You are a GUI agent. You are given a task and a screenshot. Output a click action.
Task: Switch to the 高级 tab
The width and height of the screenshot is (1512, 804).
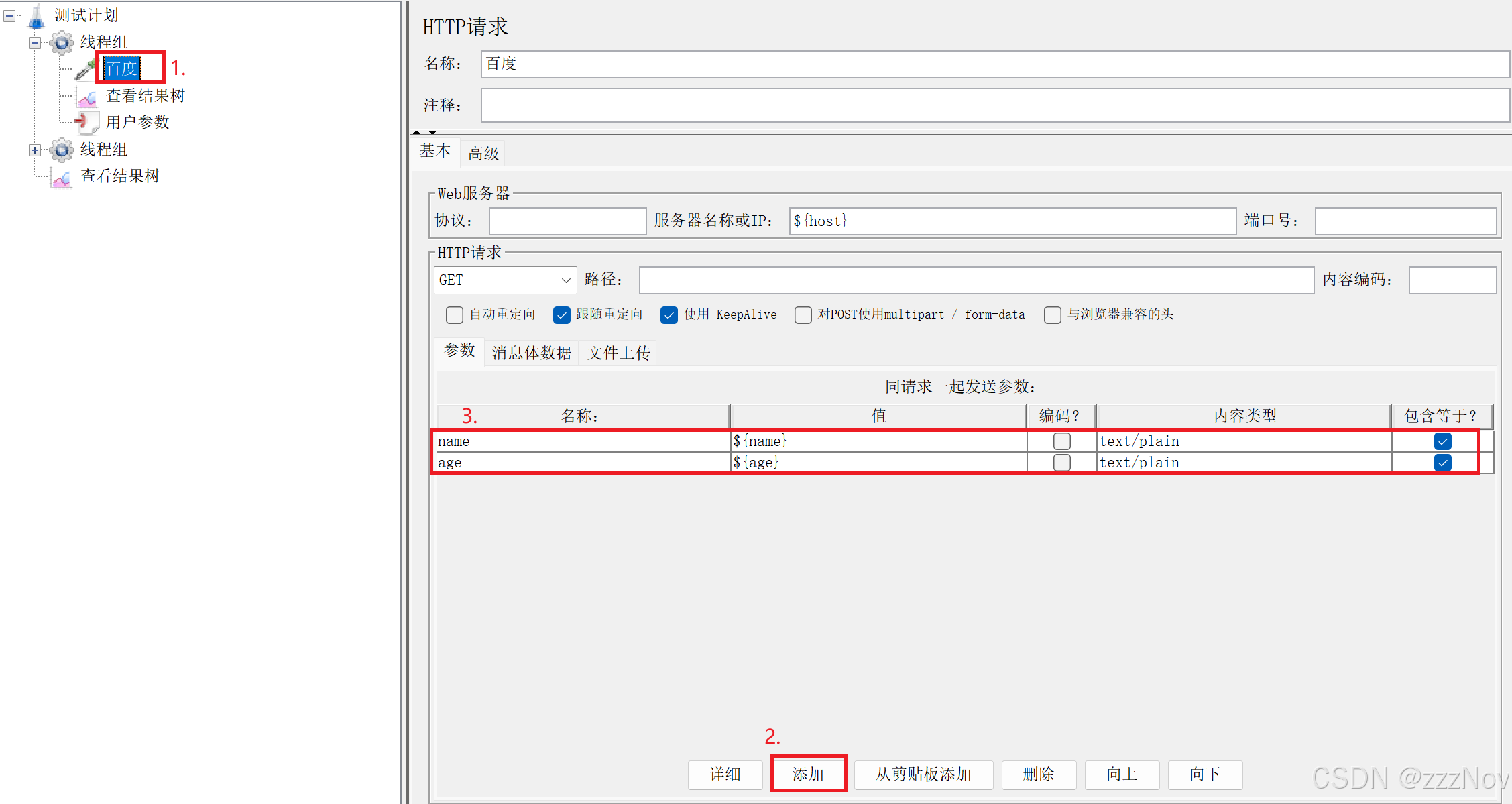483,154
